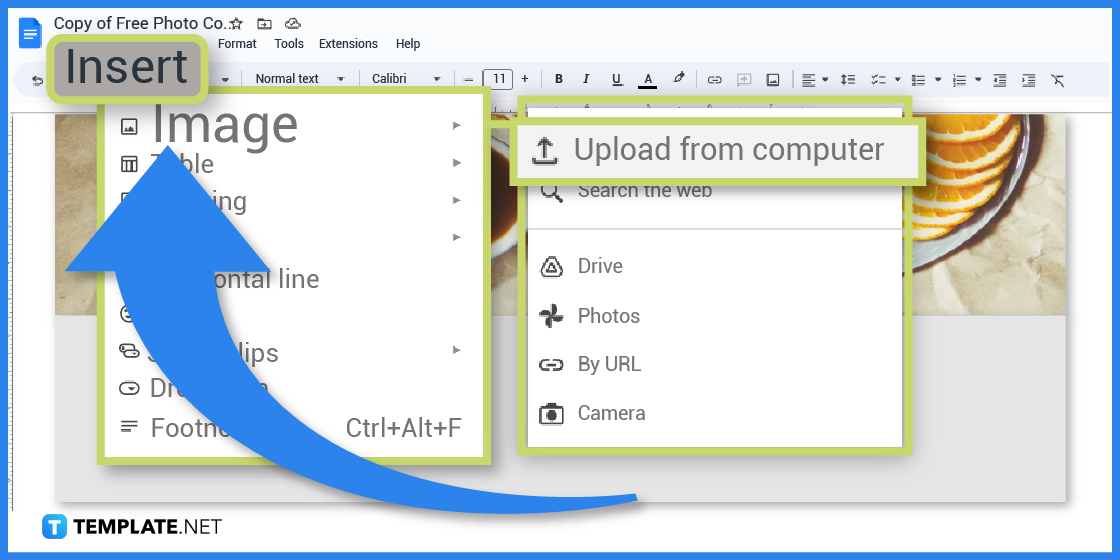Expand the Smart chips submenu arrow
Screen dimensions: 1120x560
pos(456,350)
